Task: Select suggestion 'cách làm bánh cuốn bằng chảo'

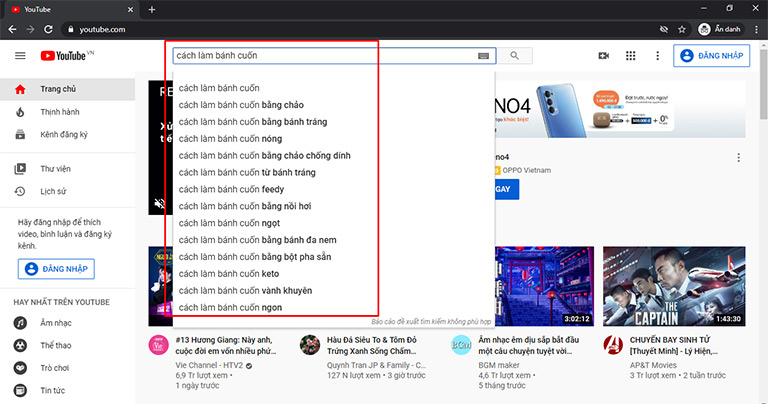Action: 334,105
